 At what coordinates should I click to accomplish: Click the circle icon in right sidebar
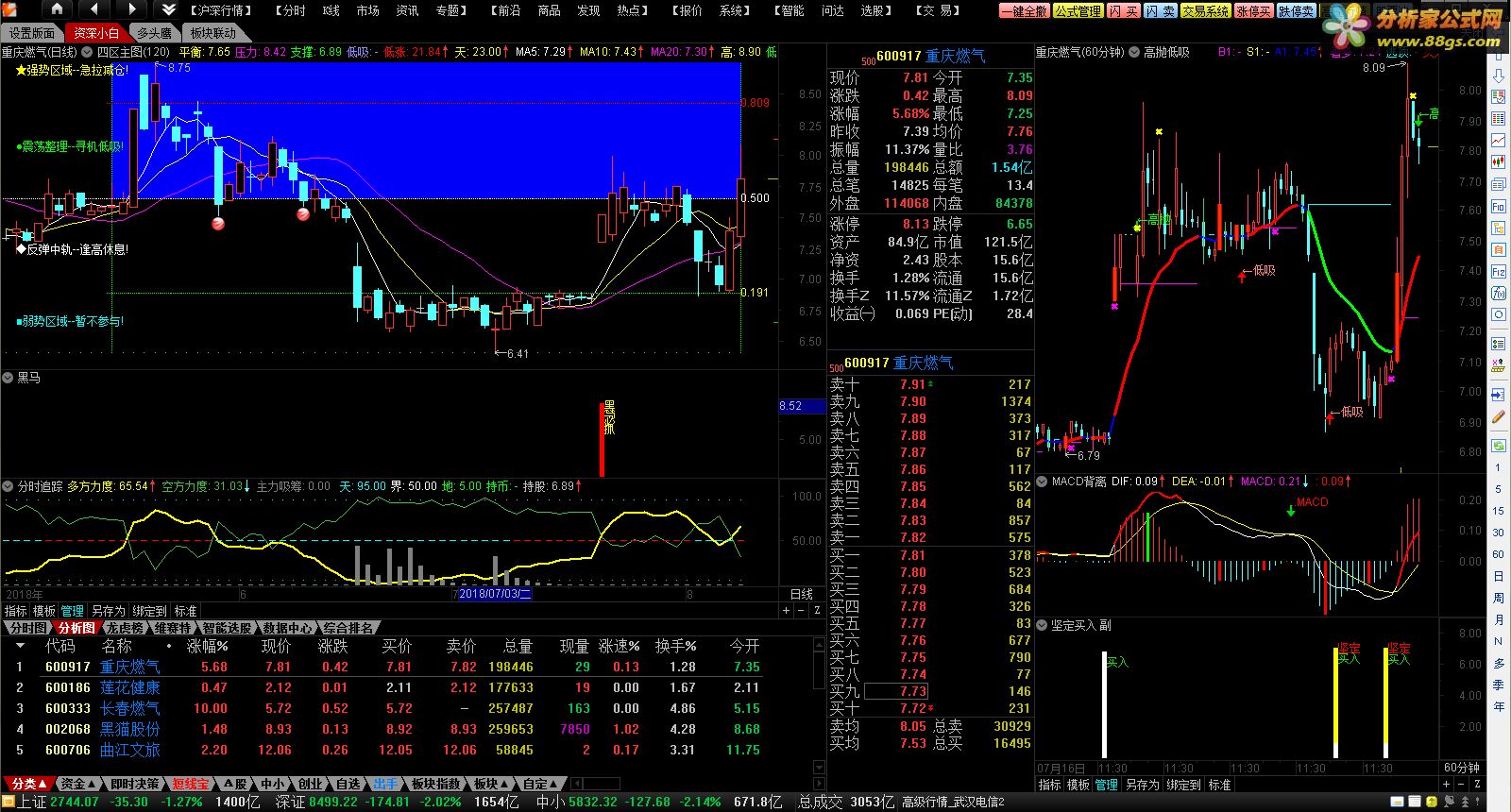1499,314
